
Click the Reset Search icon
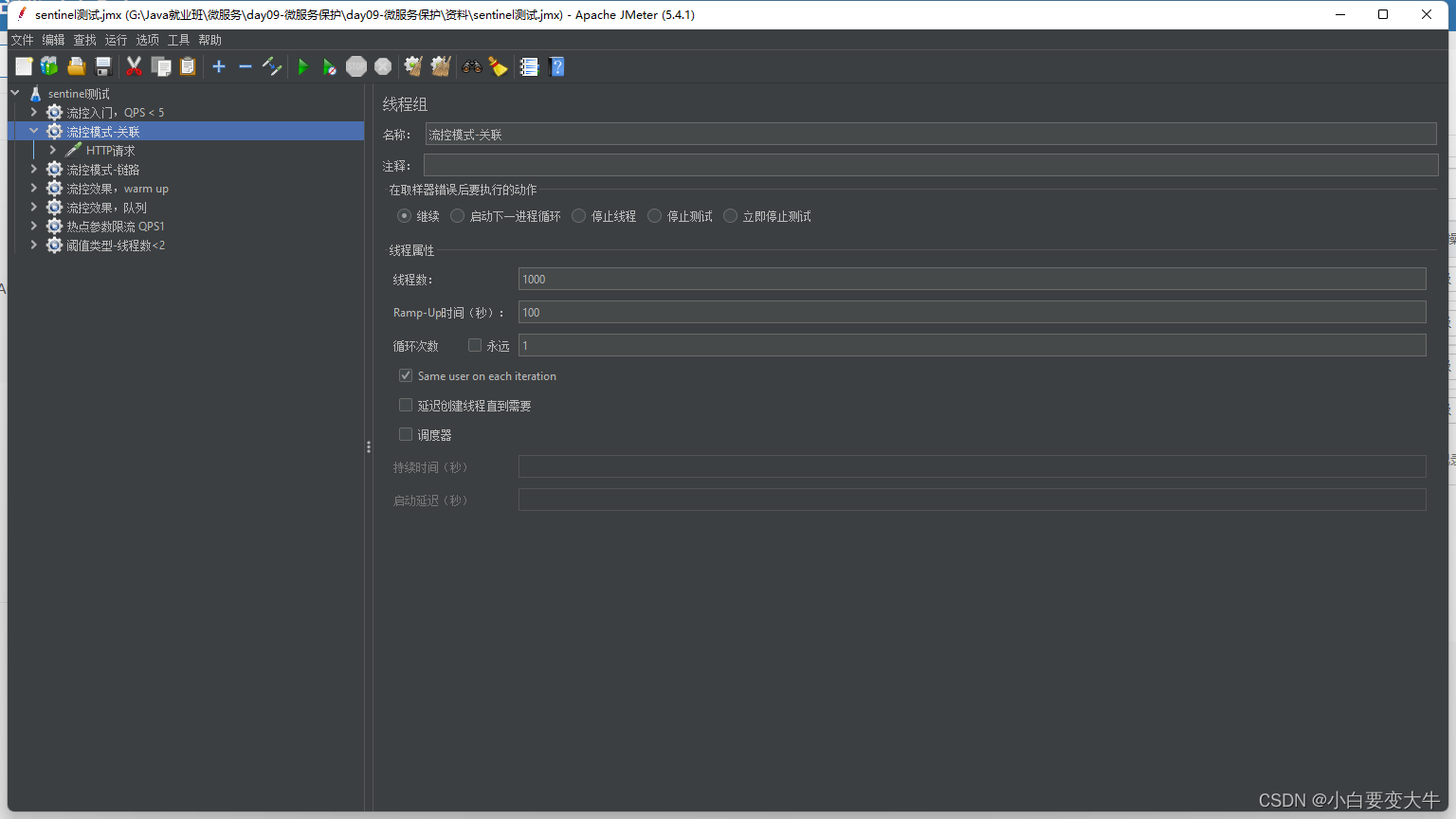498,66
